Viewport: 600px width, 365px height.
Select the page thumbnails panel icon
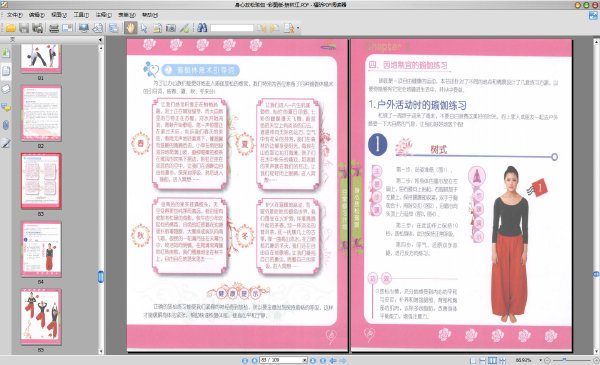click(x=6, y=71)
